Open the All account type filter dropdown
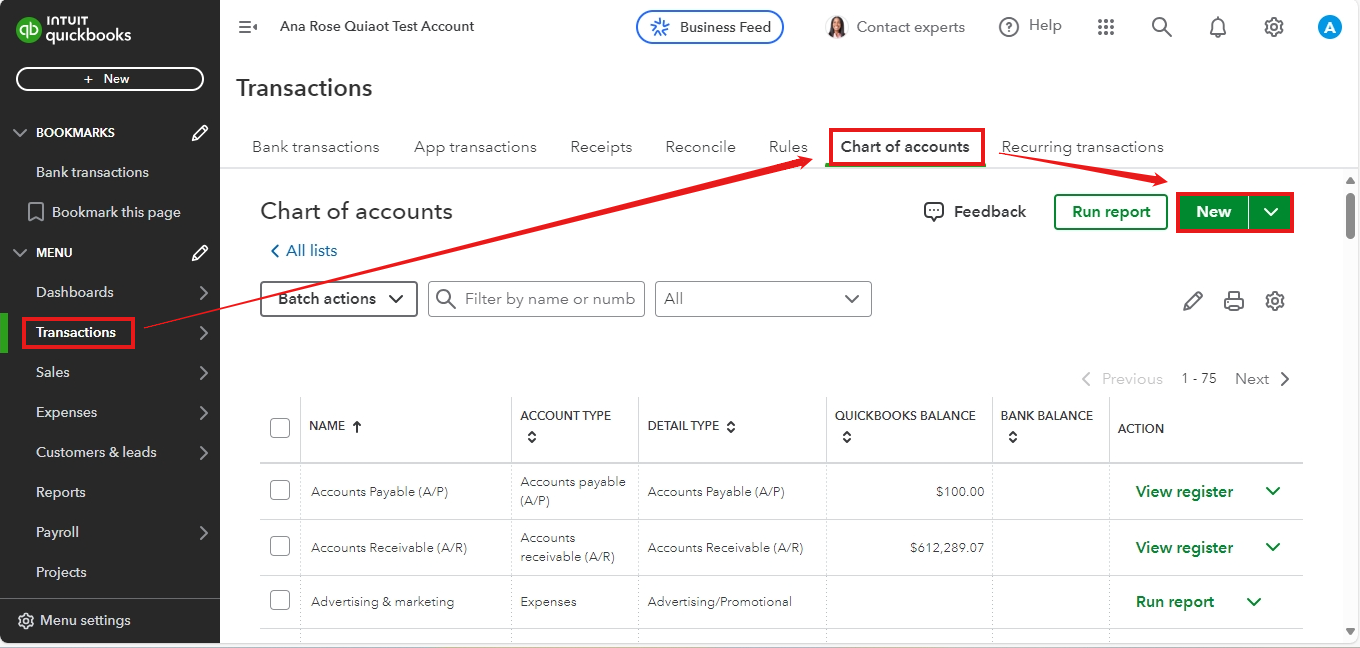Image resolution: width=1360 pixels, height=648 pixels. point(763,298)
